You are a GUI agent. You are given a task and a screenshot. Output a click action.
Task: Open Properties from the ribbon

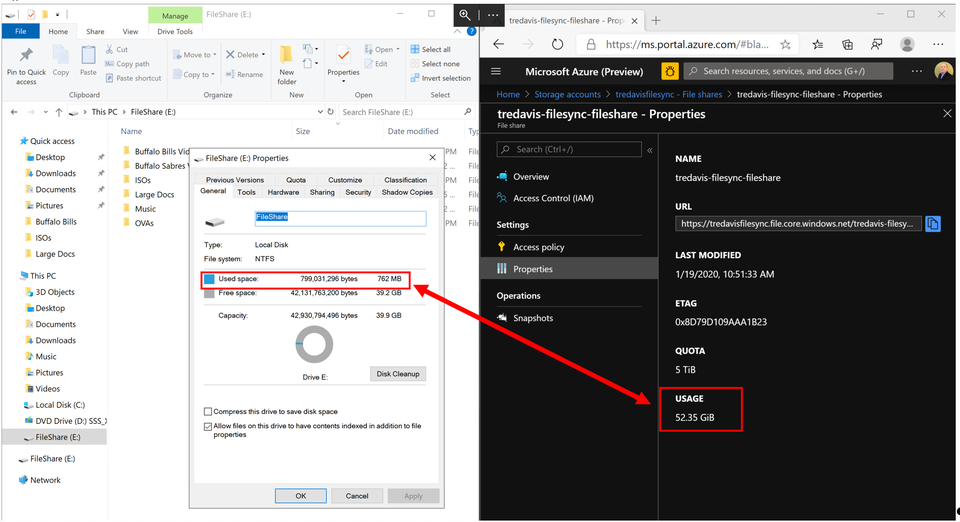click(343, 64)
